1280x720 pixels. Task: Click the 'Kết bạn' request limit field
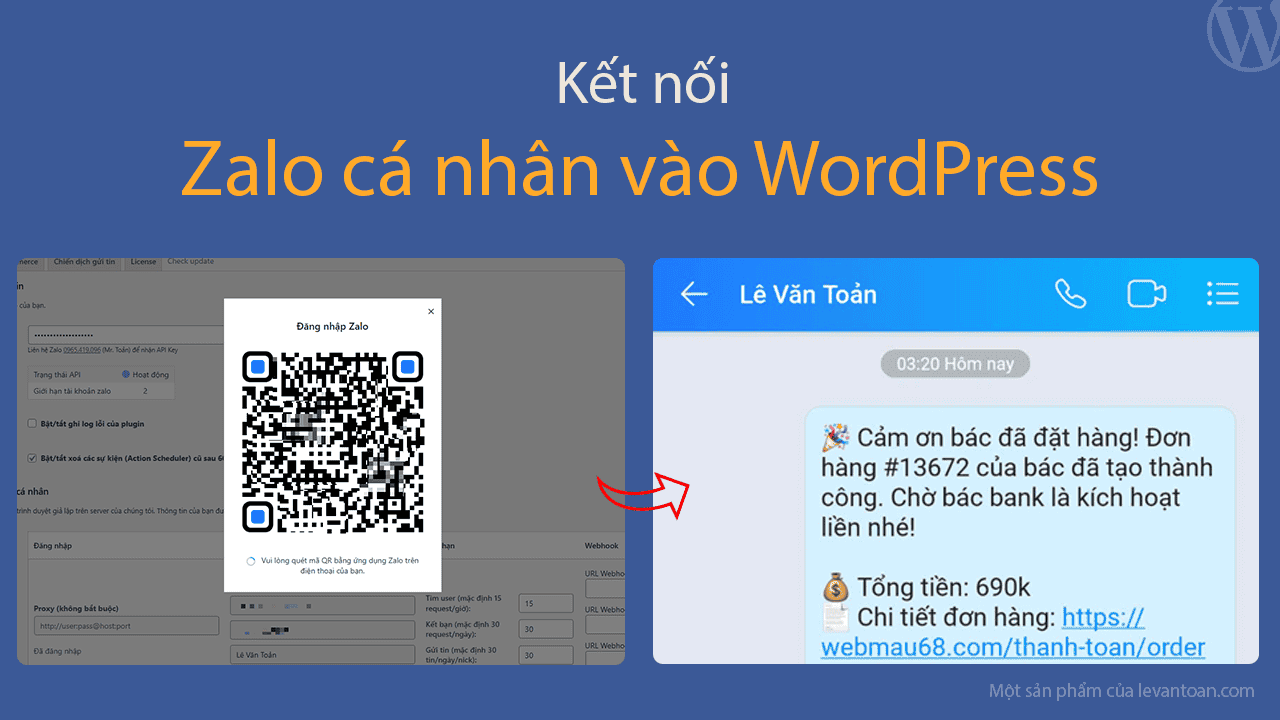547,630
